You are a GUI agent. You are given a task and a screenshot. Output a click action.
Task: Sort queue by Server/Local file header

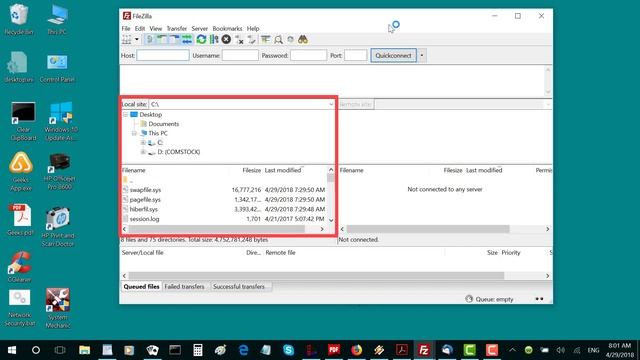coord(142,253)
